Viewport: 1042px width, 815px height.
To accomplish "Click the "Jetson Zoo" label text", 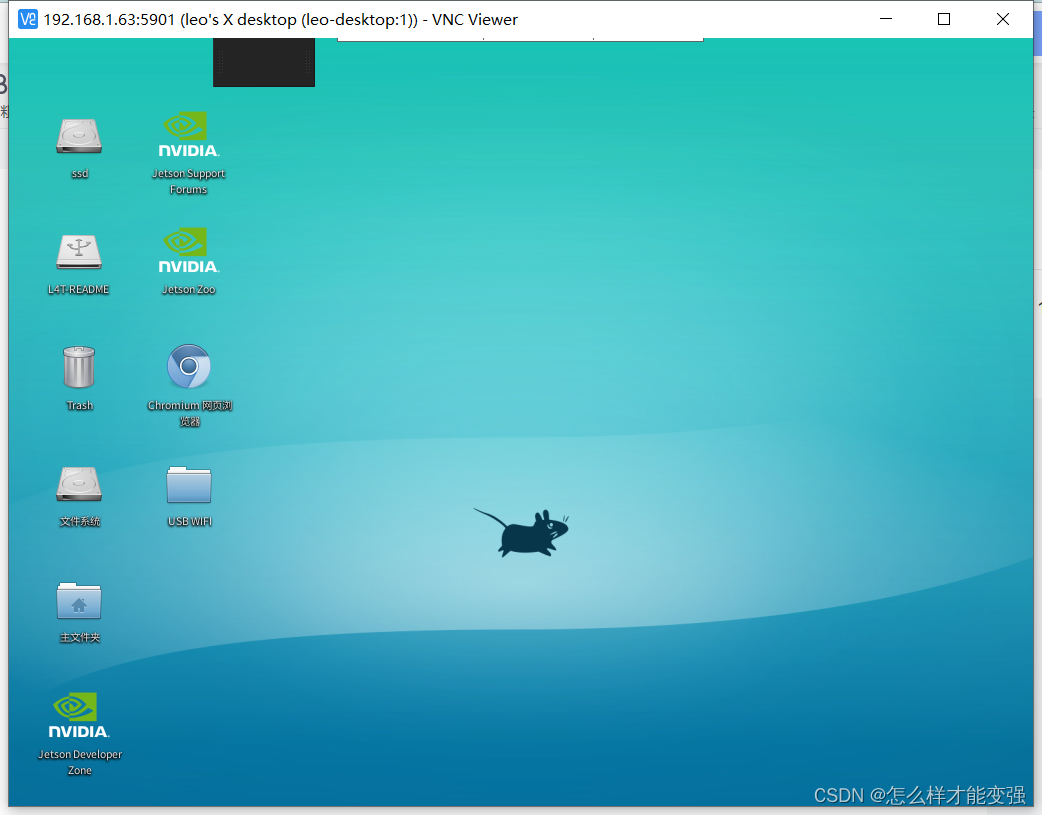I will coord(189,290).
